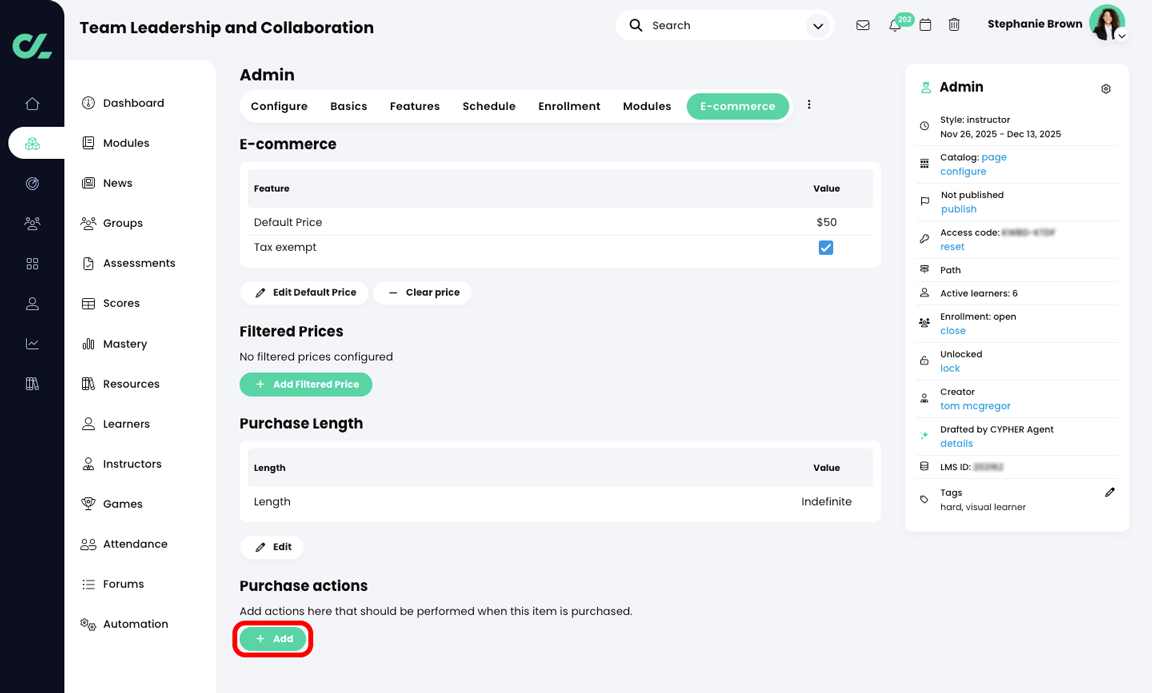Uncheck the Tax exempt checkbox
This screenshot has width=1152, height=693.
pyautogui.click(x=826, y=247)
